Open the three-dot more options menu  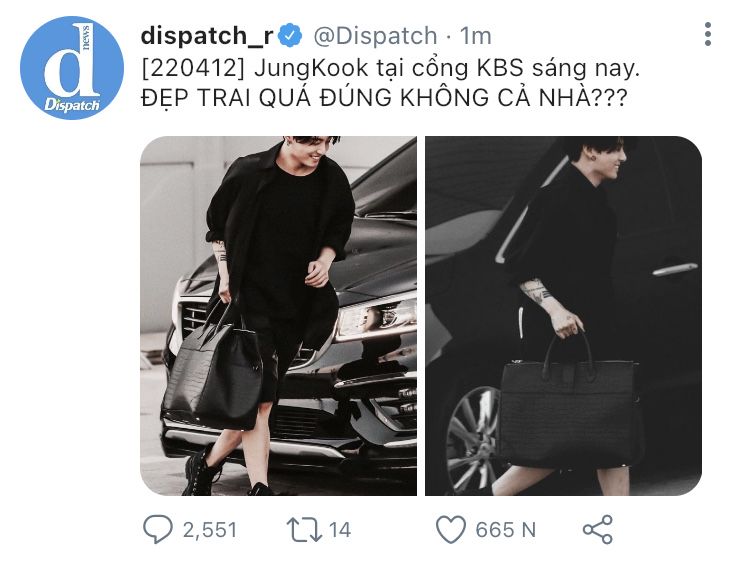(708, 34)
